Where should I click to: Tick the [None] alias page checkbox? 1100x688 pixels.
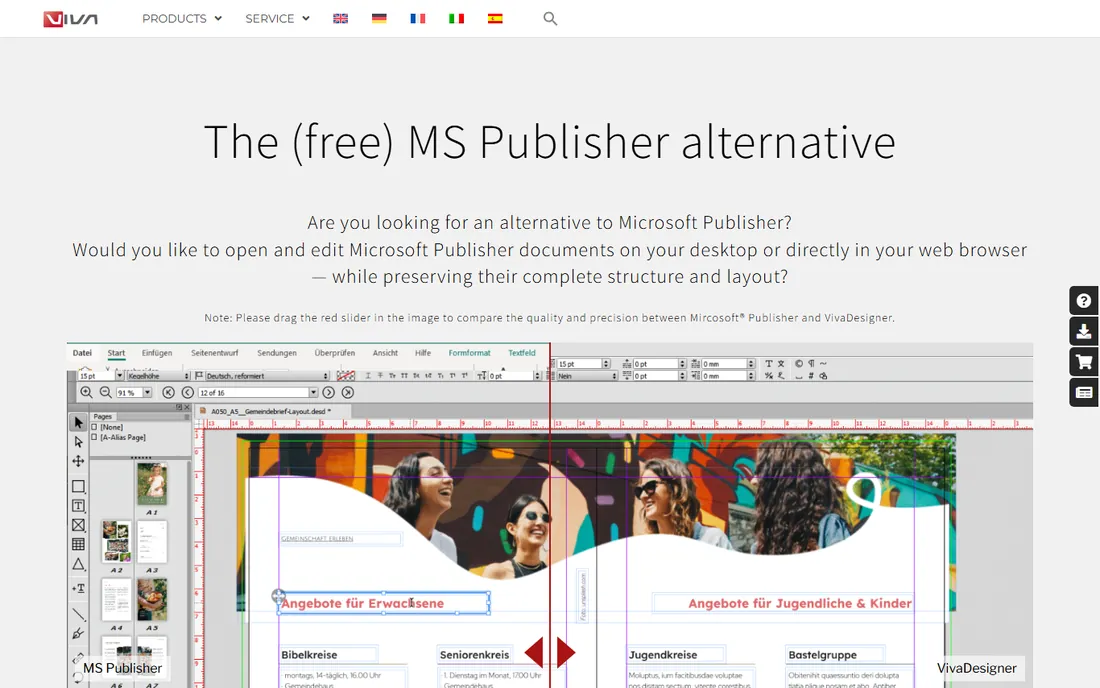[94, 427]
